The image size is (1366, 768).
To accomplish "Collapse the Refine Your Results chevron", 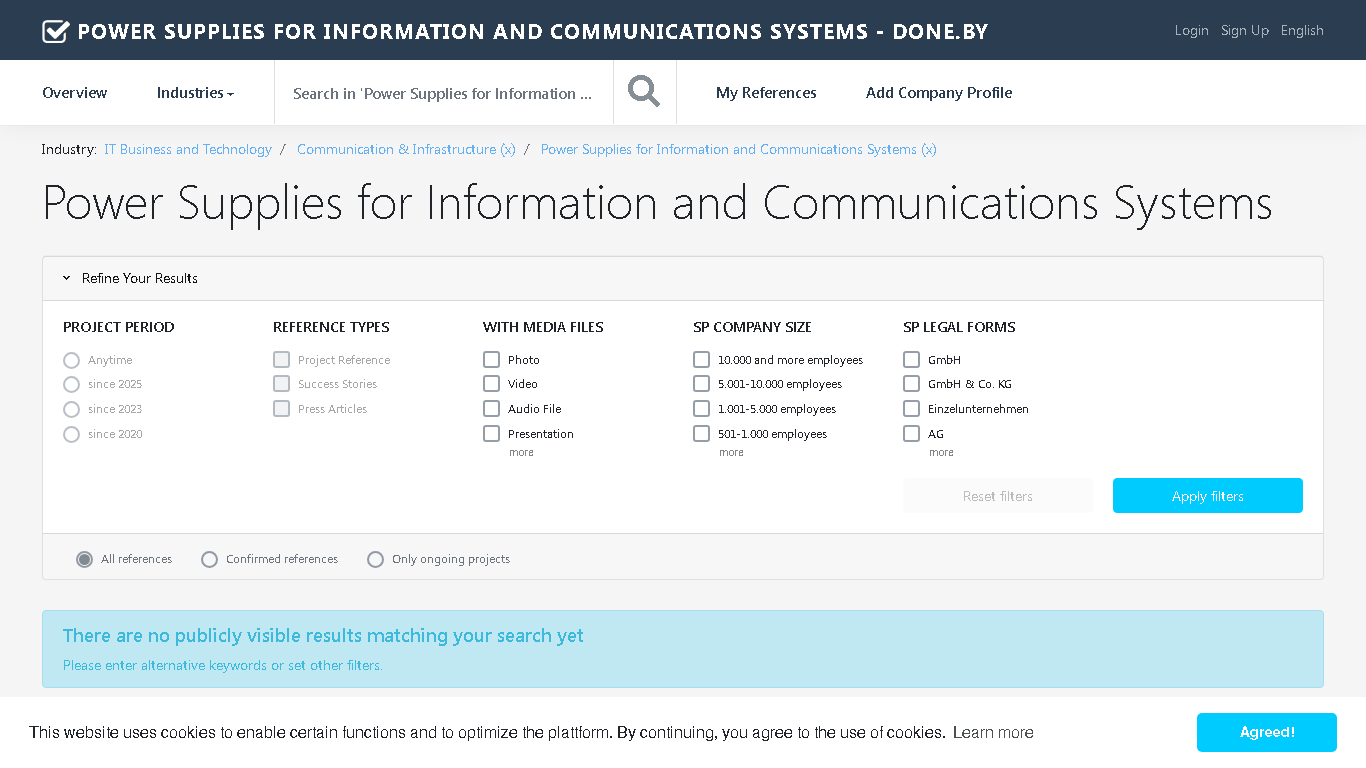I will [x=67, y=278].
